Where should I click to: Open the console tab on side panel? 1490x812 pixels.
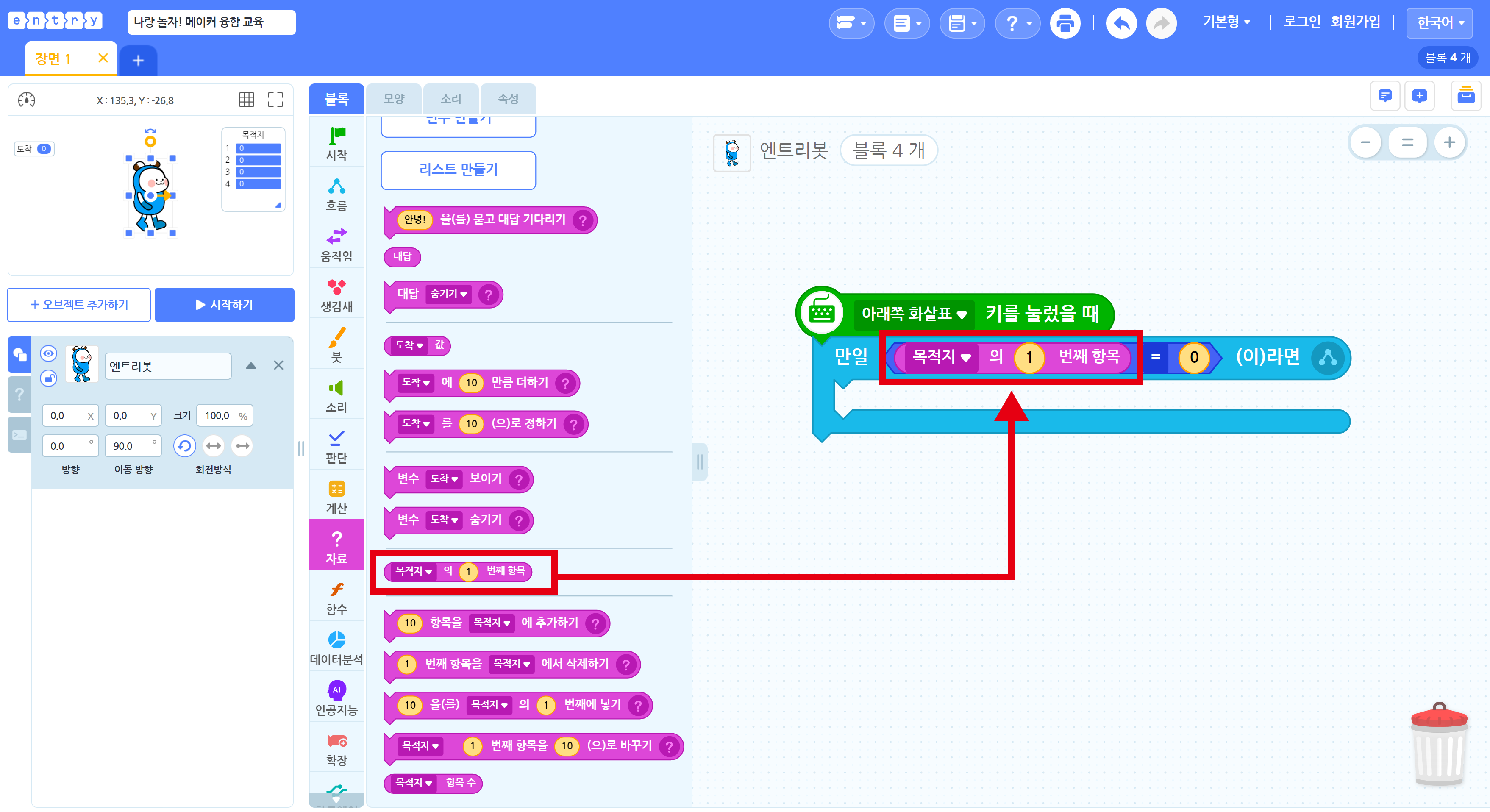tap(19, 435)
